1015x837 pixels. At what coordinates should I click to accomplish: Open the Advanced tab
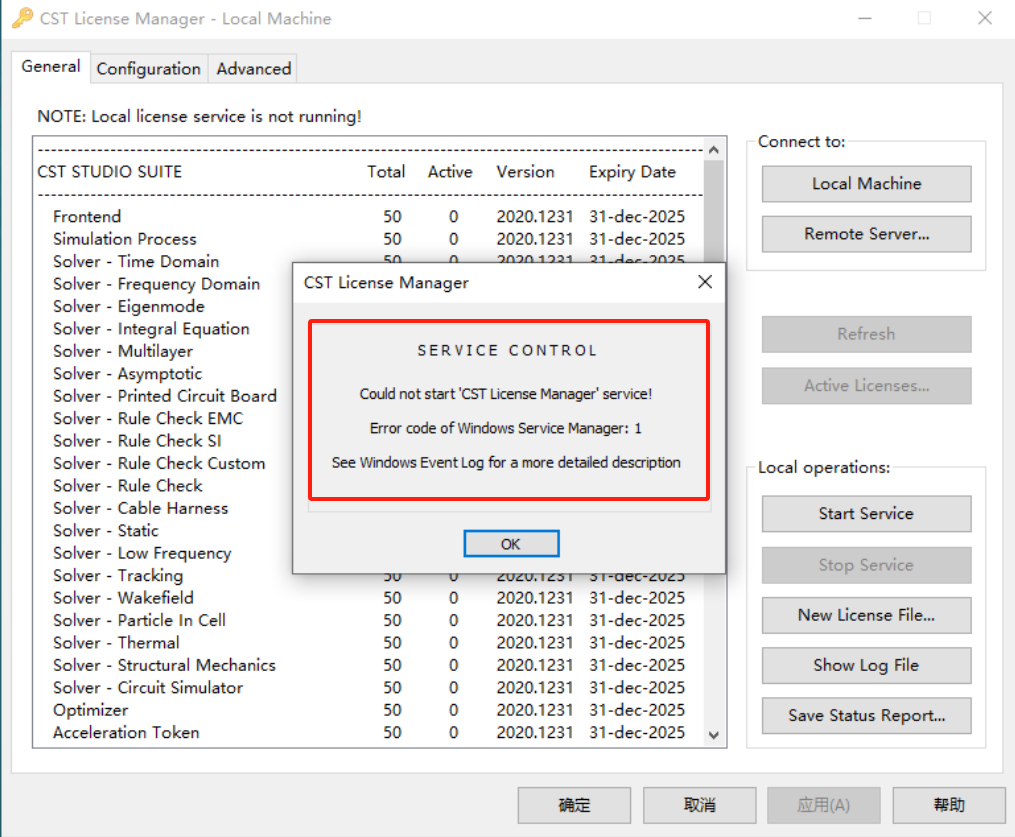254,69
